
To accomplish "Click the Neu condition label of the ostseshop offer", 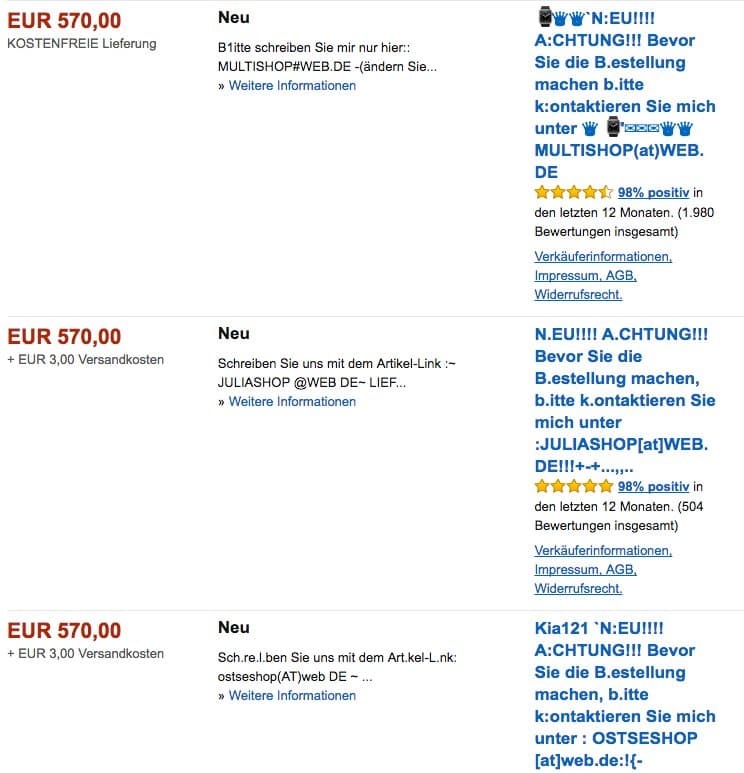I will 234,627.
